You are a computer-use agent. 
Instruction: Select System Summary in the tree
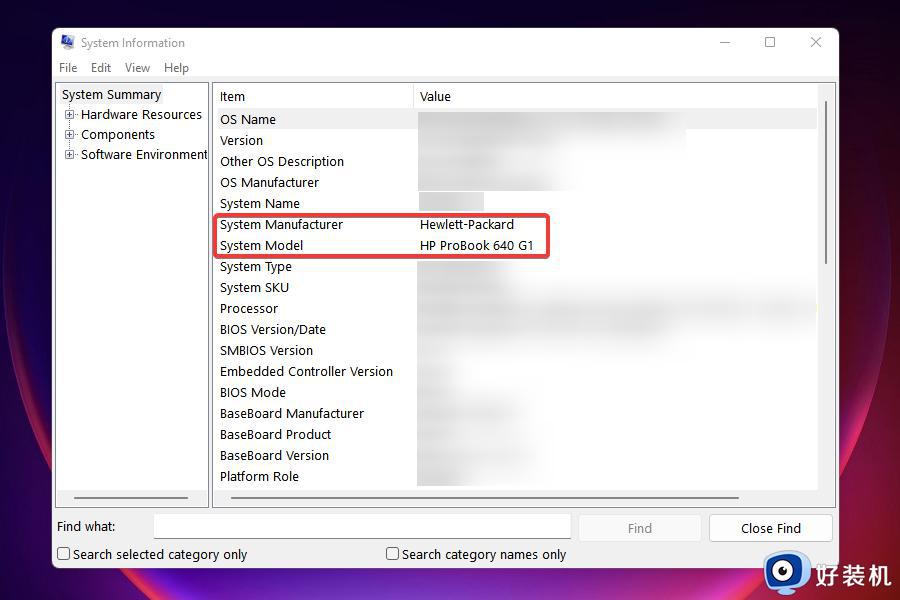click(111, 94)
